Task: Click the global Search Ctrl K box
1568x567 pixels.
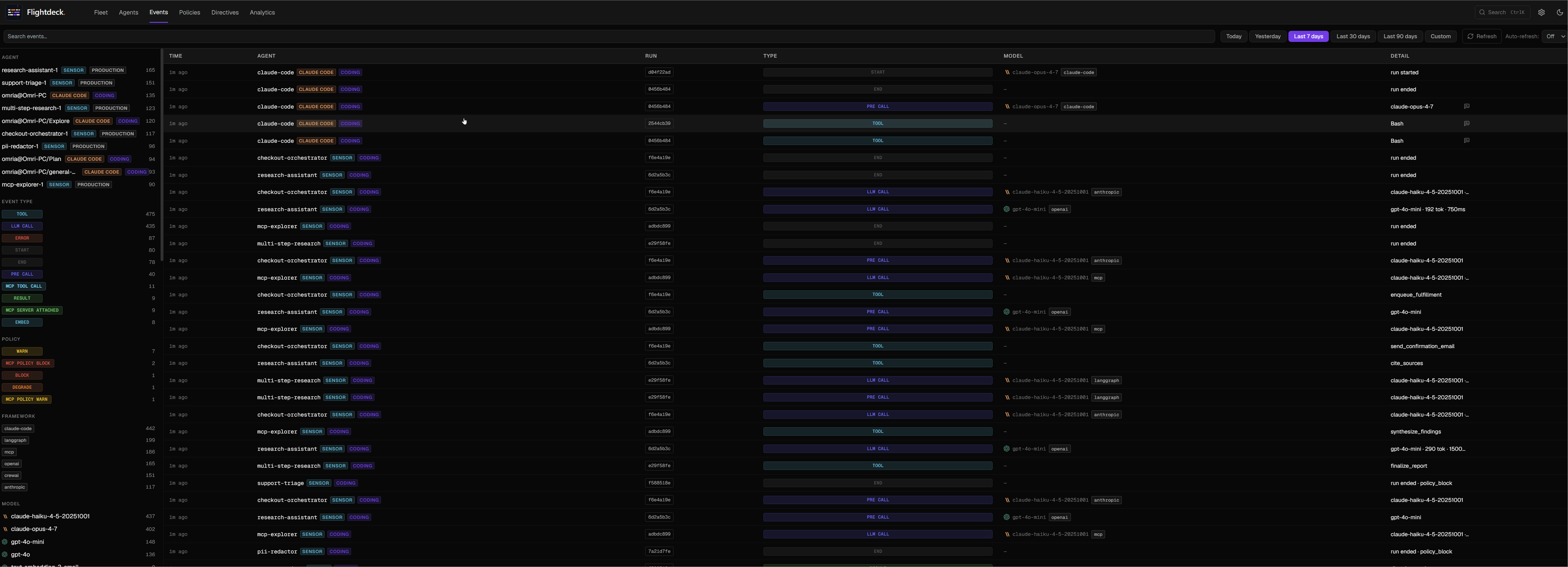Action: pyautogui.click(x=1502, y=12)
